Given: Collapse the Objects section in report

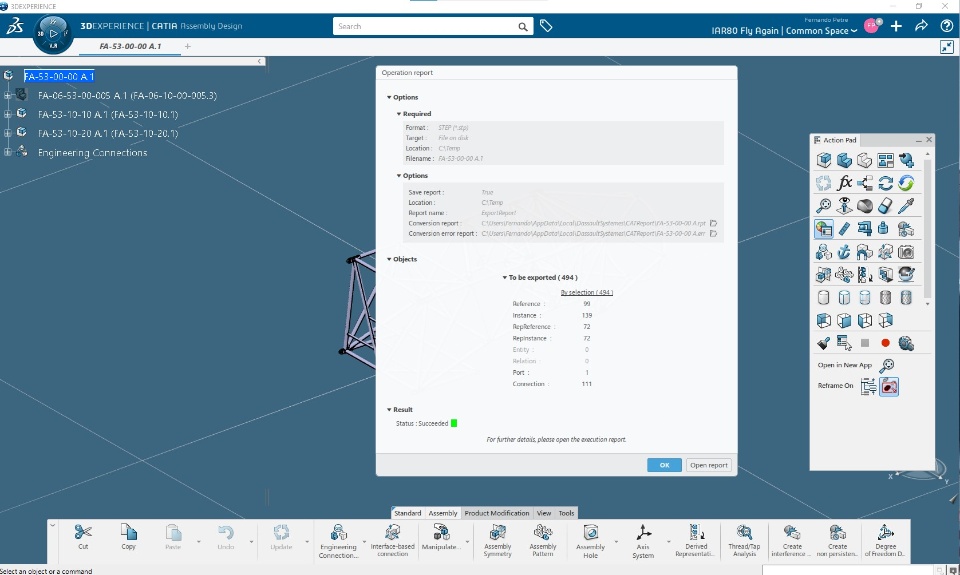Looking at the screenshot, I should (x=389, y=259).
